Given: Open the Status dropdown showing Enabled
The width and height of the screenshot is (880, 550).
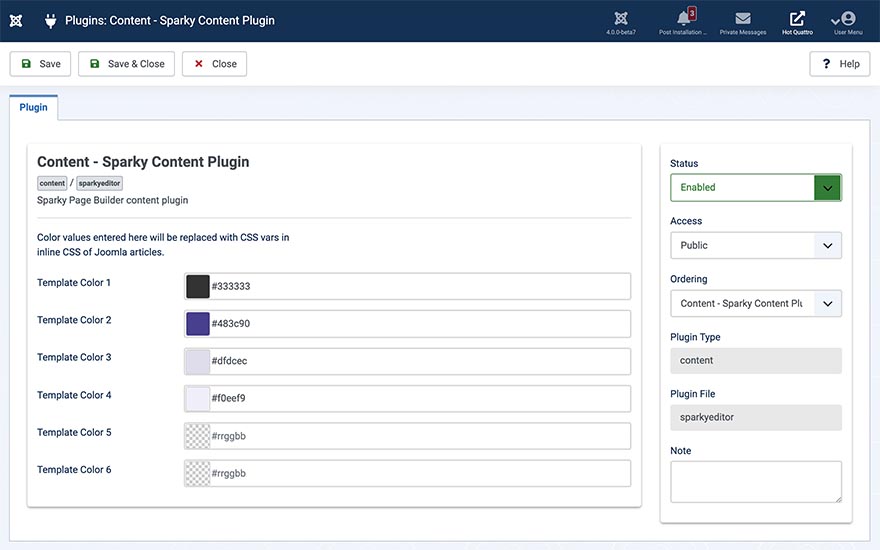Looking at the screenshot, I should [755, 187].
